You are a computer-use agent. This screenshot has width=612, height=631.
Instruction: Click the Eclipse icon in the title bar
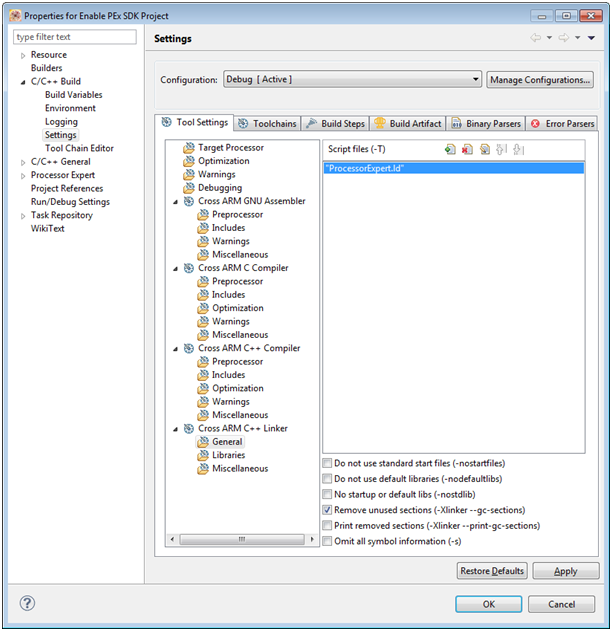click(x=15, y=16)
